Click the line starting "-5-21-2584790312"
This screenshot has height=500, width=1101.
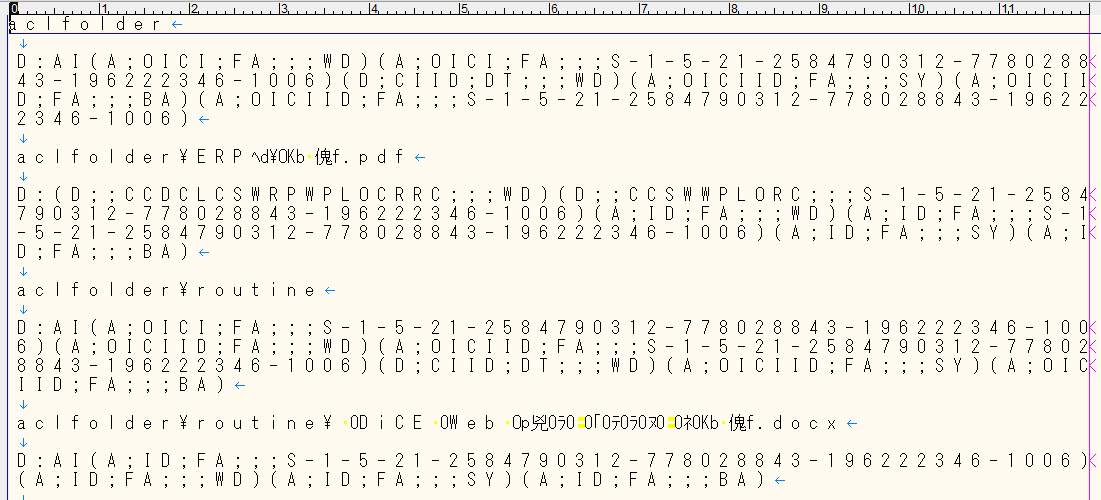point(552,233)
